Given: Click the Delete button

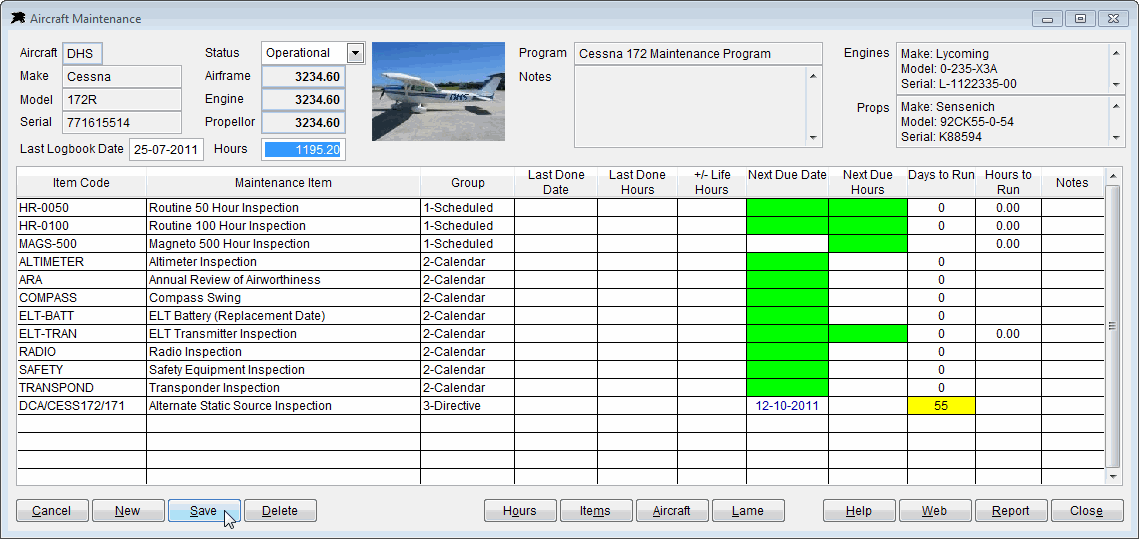Looking at the screenshot, I should coord(280,511).
